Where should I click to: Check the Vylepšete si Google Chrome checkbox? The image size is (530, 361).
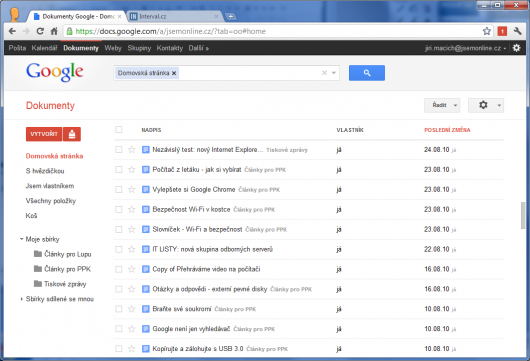coord(119,189)
